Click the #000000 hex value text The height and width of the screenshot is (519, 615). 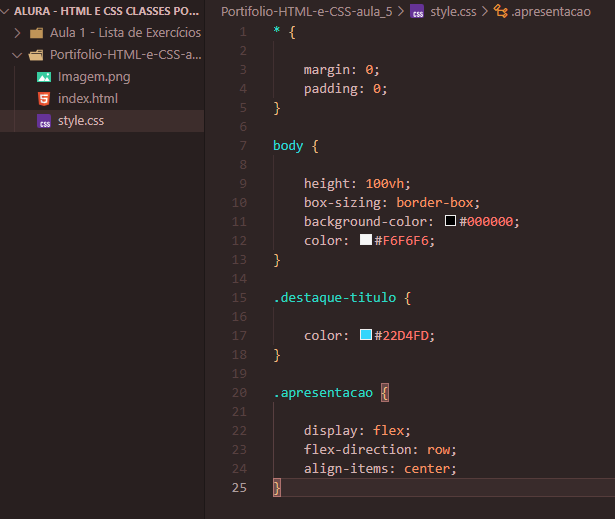(x=486, y=222)
